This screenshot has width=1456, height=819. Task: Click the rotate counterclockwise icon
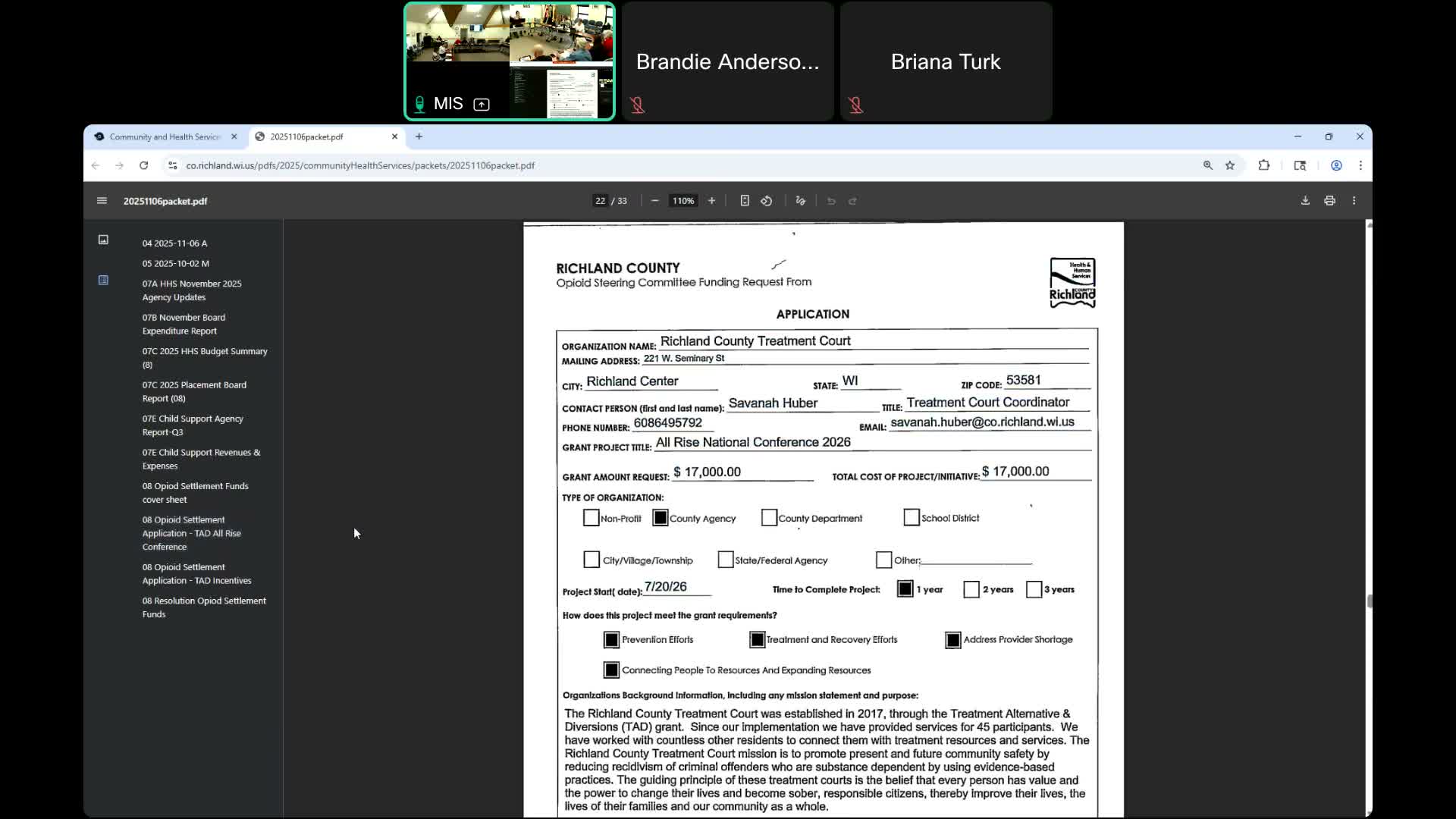pos(767,201)
